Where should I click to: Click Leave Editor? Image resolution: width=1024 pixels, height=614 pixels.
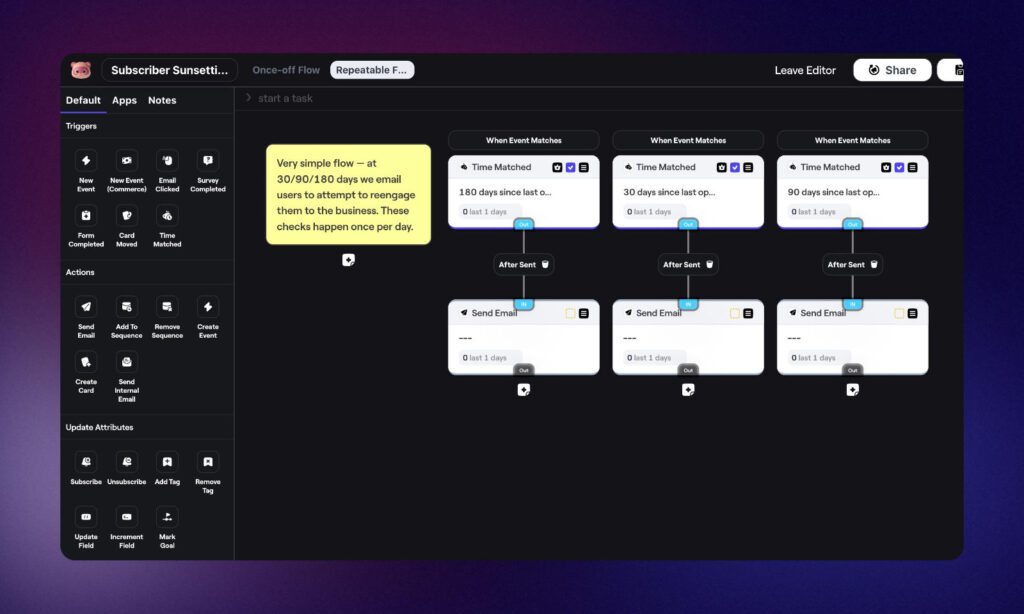pos(805,70)
